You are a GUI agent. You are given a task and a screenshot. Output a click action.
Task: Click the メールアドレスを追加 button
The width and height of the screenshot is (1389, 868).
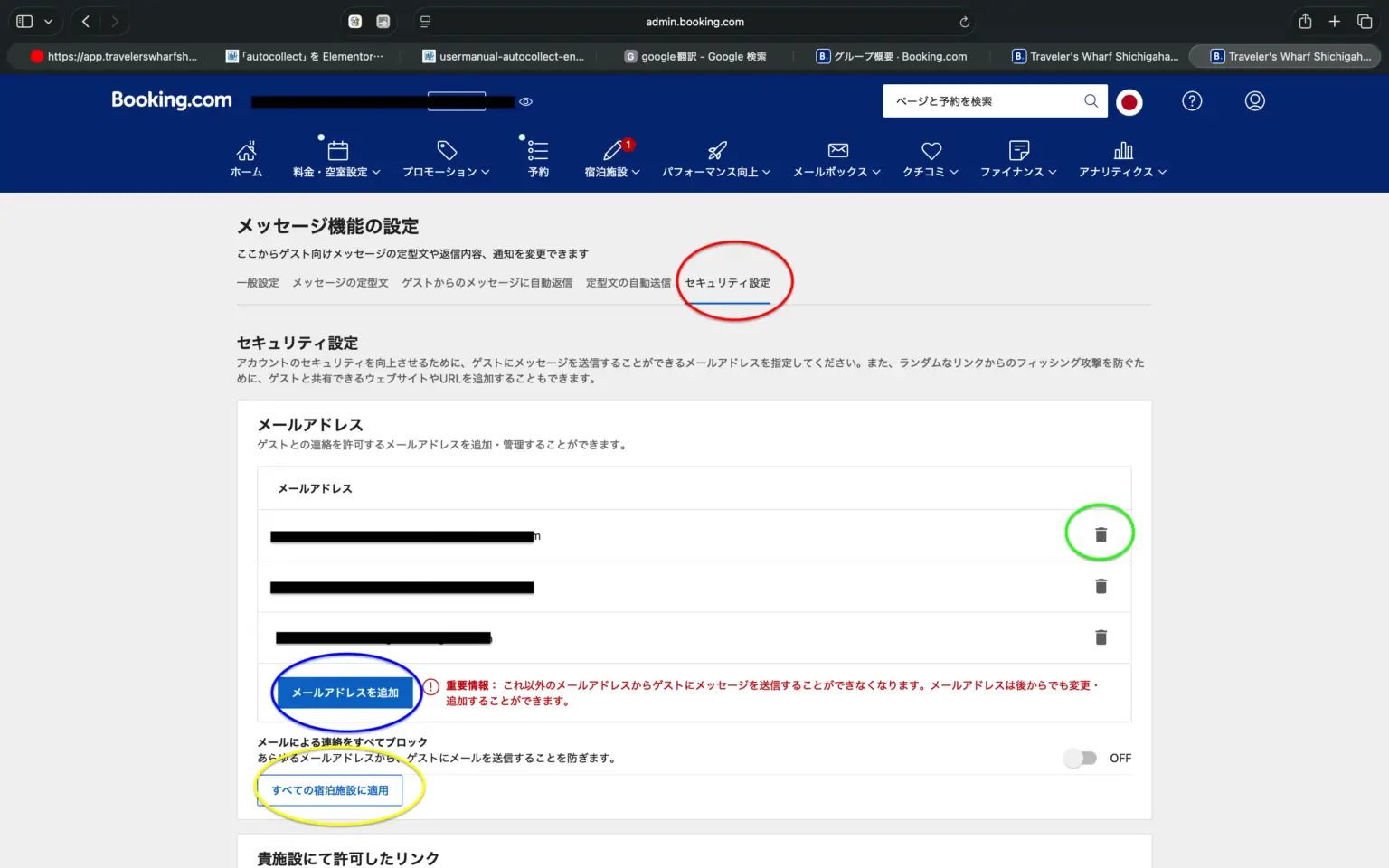pos(345,693)
